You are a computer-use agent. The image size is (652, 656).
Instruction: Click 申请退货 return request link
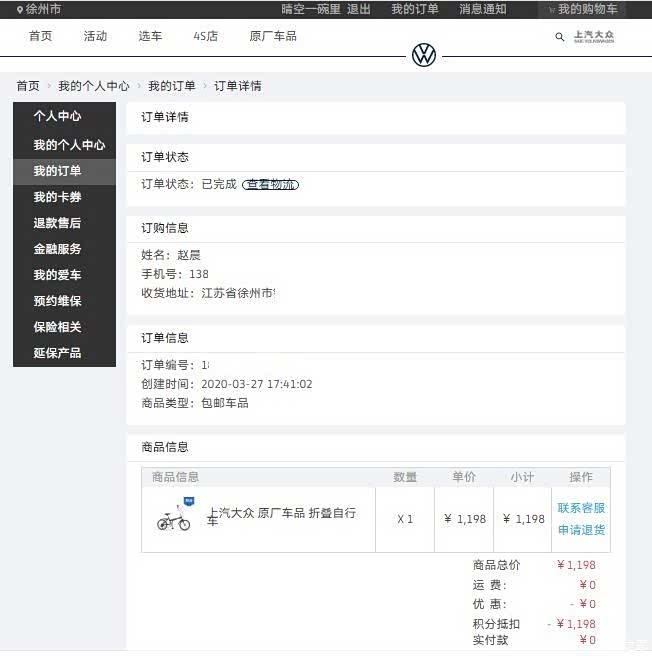pyautogui.click(x=581, y=530)
